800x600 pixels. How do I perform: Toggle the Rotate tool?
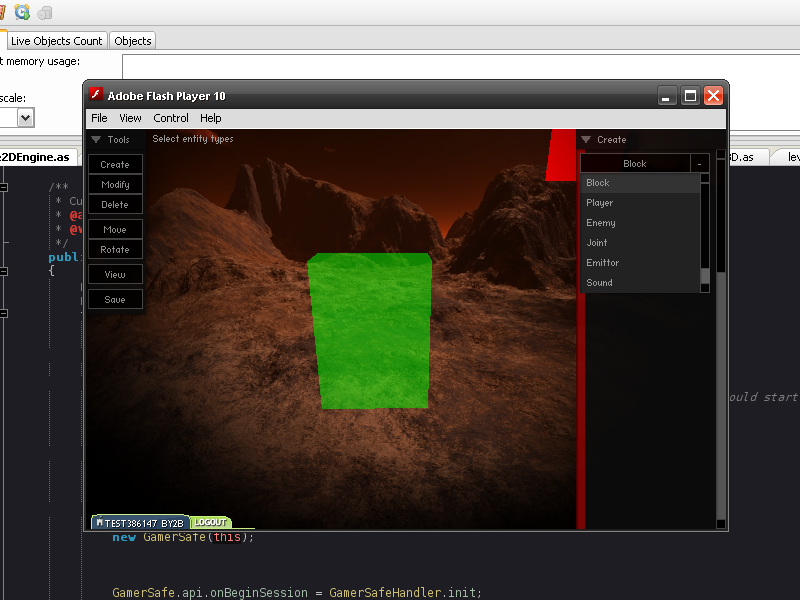click(115, 249)
